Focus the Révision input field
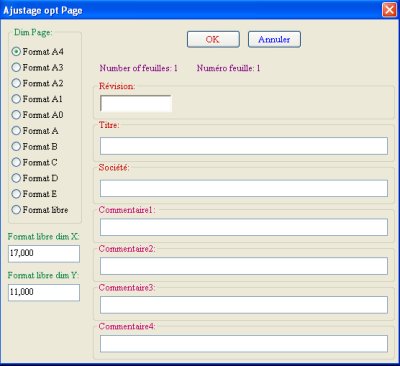This screenshot has width=400, height=366. tap(136, 103)
